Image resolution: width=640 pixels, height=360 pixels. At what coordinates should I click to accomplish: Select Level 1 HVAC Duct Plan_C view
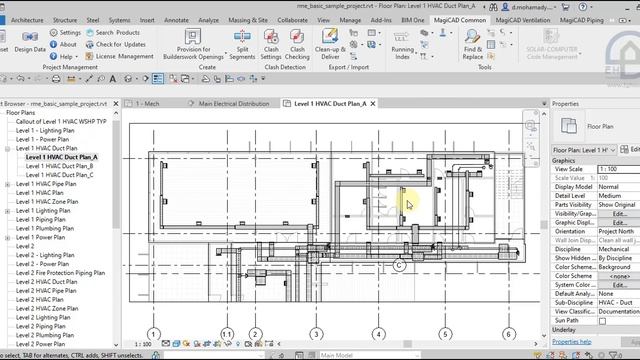[x=59, y=175]
